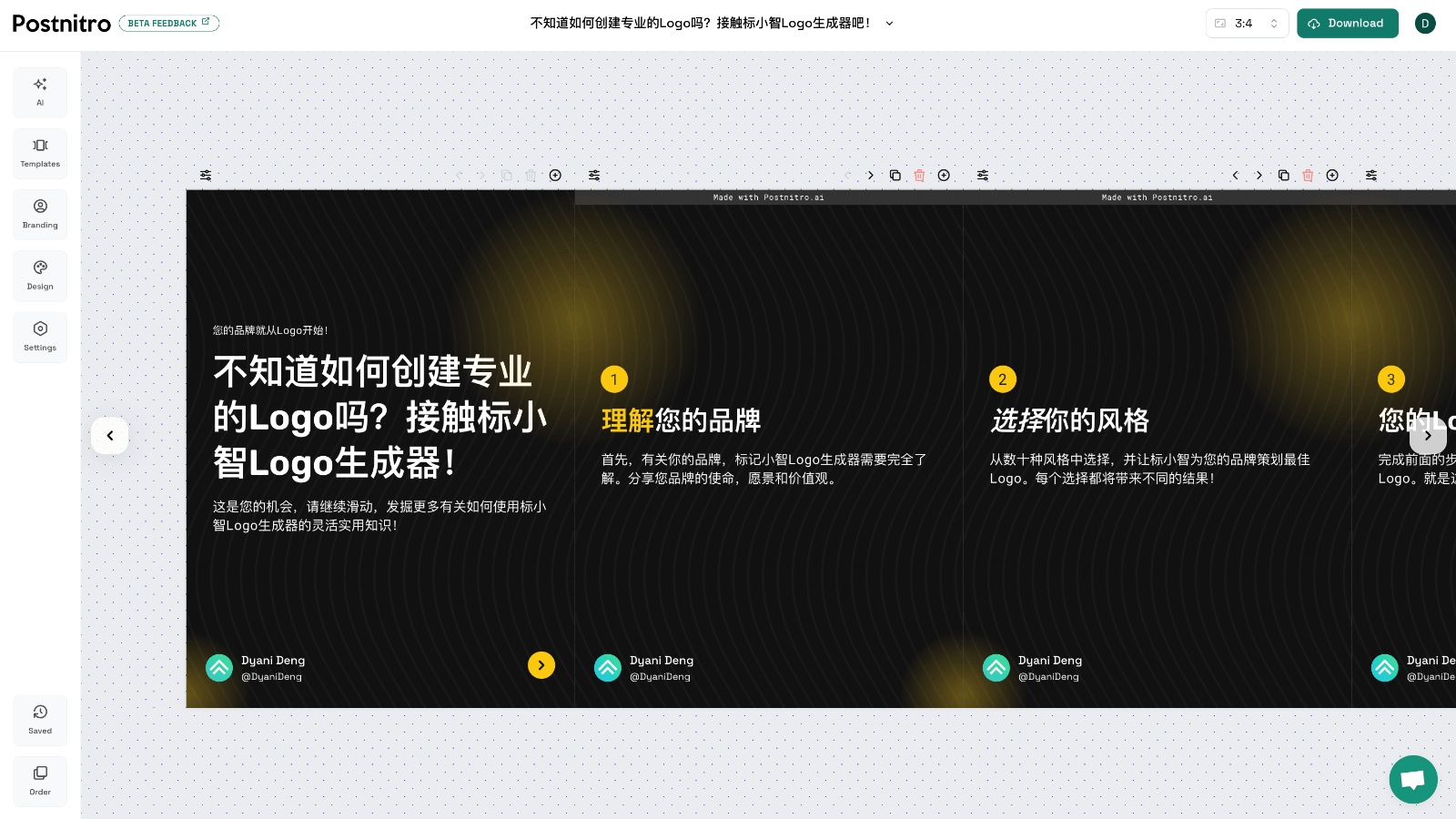Open adjustment sliders for the first slide
This screenshot has width=1456, height=819.
pyautogui.click(x=205, y=175)
